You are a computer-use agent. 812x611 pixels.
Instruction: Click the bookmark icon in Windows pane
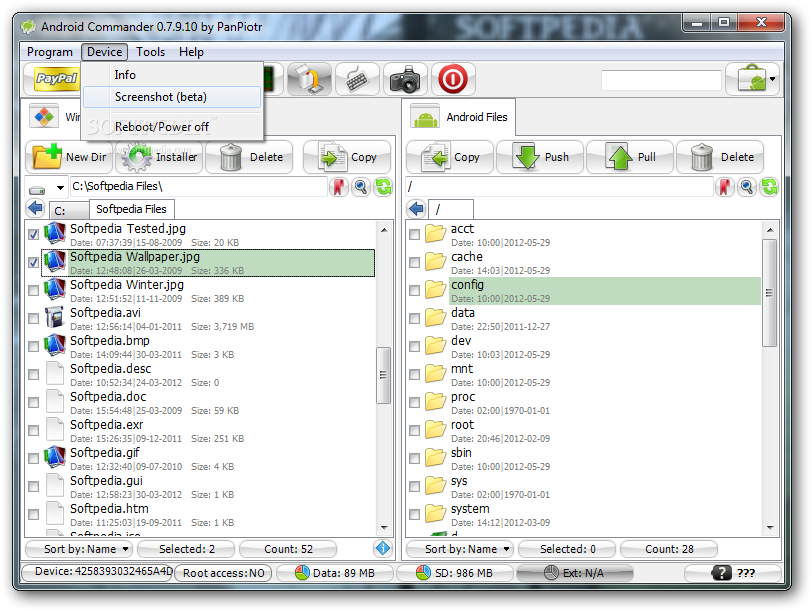point(339,187)
